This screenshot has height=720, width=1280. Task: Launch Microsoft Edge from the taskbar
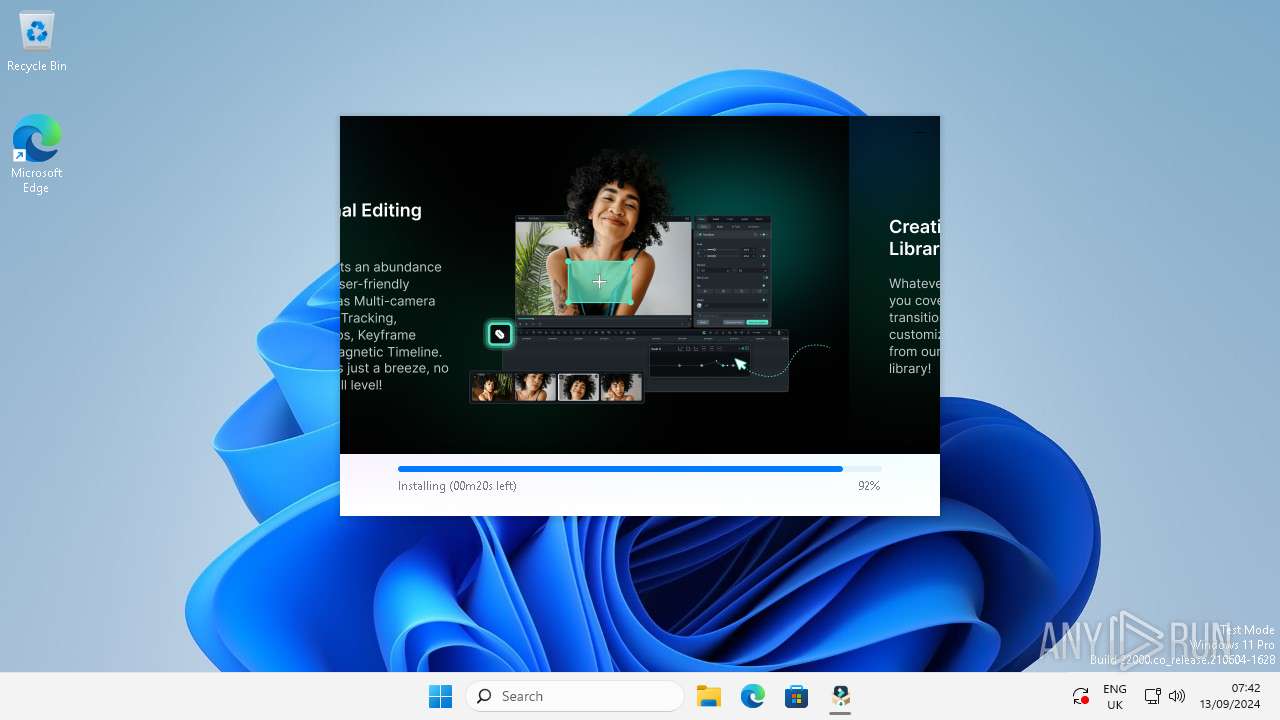(753, 696)
